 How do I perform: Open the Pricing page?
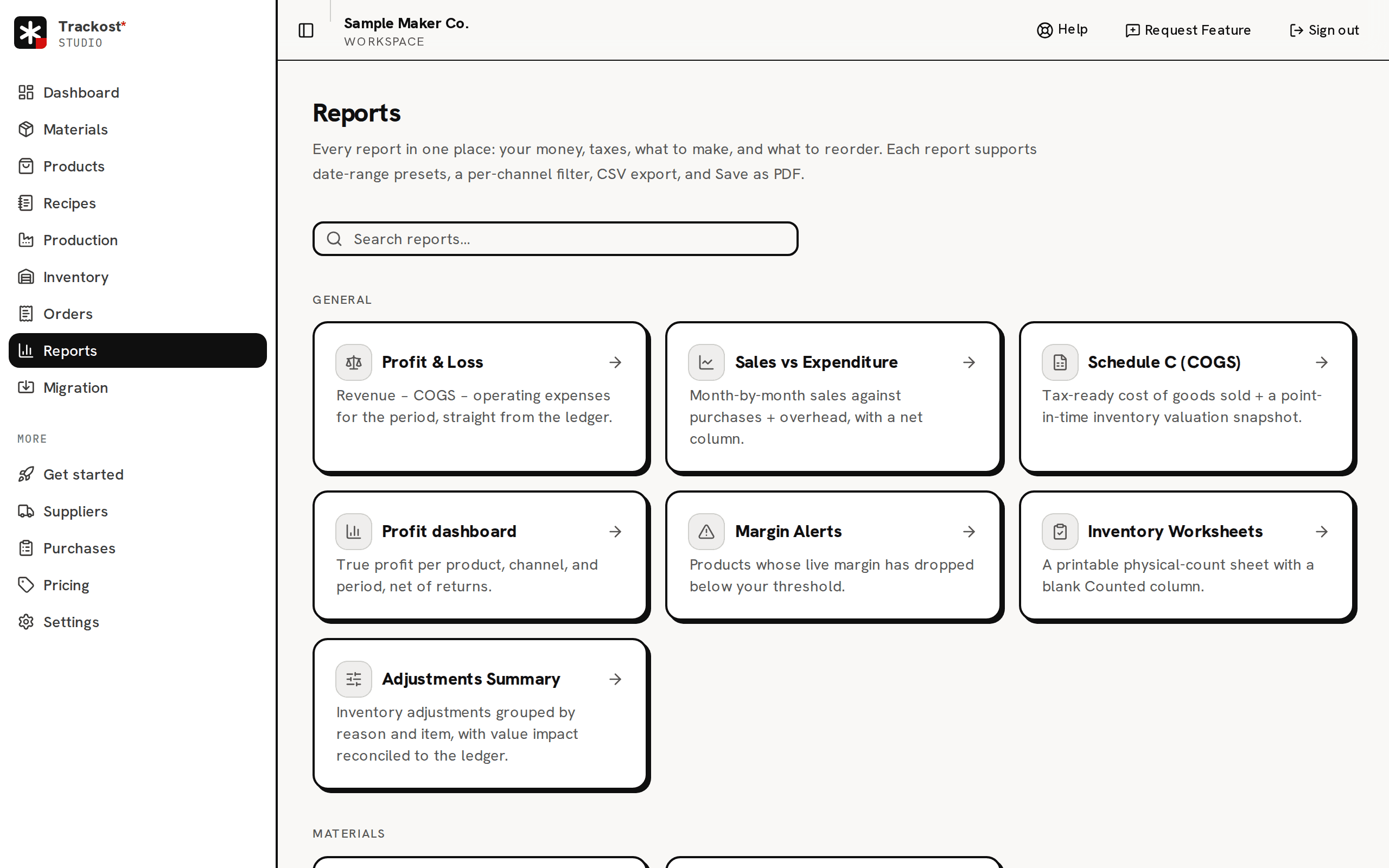pos(138,585)
